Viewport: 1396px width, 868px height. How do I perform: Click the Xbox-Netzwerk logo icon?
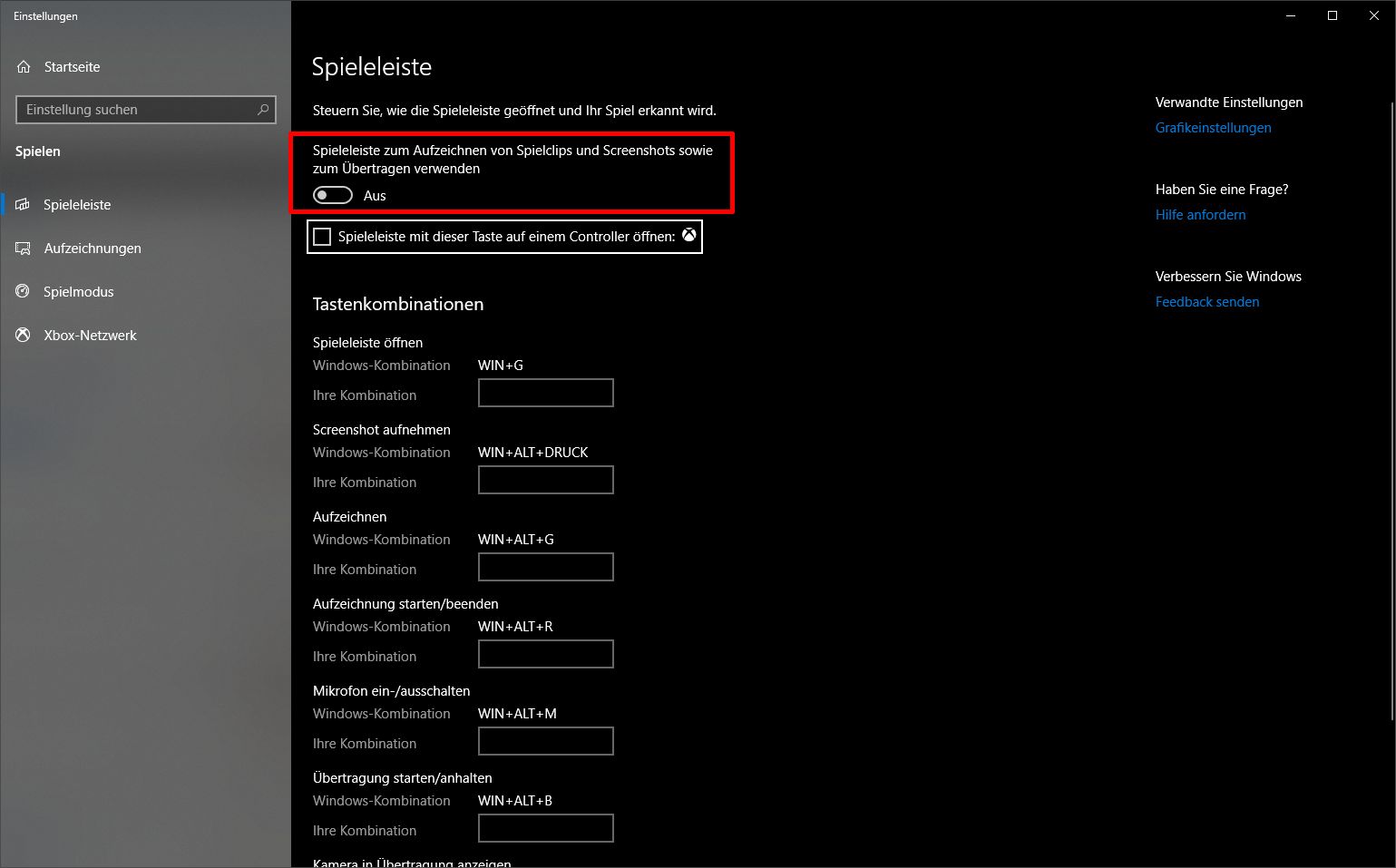(23, 336)
